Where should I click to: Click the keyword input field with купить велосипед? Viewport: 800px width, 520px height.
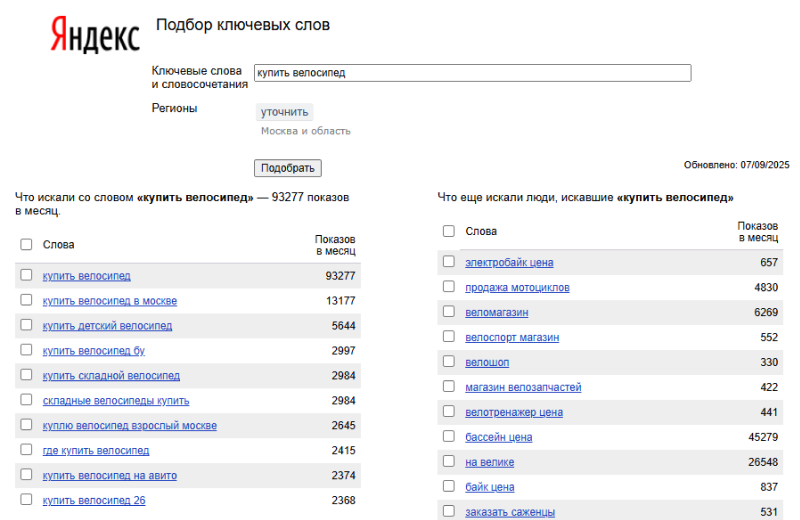click(x=472, y=73)
